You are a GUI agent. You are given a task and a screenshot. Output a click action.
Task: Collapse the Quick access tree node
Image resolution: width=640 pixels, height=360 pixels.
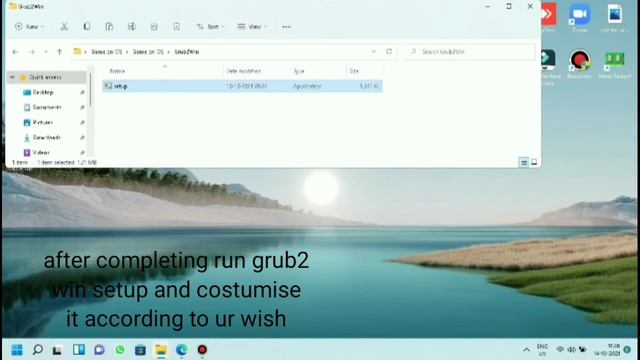pos(12,77)
